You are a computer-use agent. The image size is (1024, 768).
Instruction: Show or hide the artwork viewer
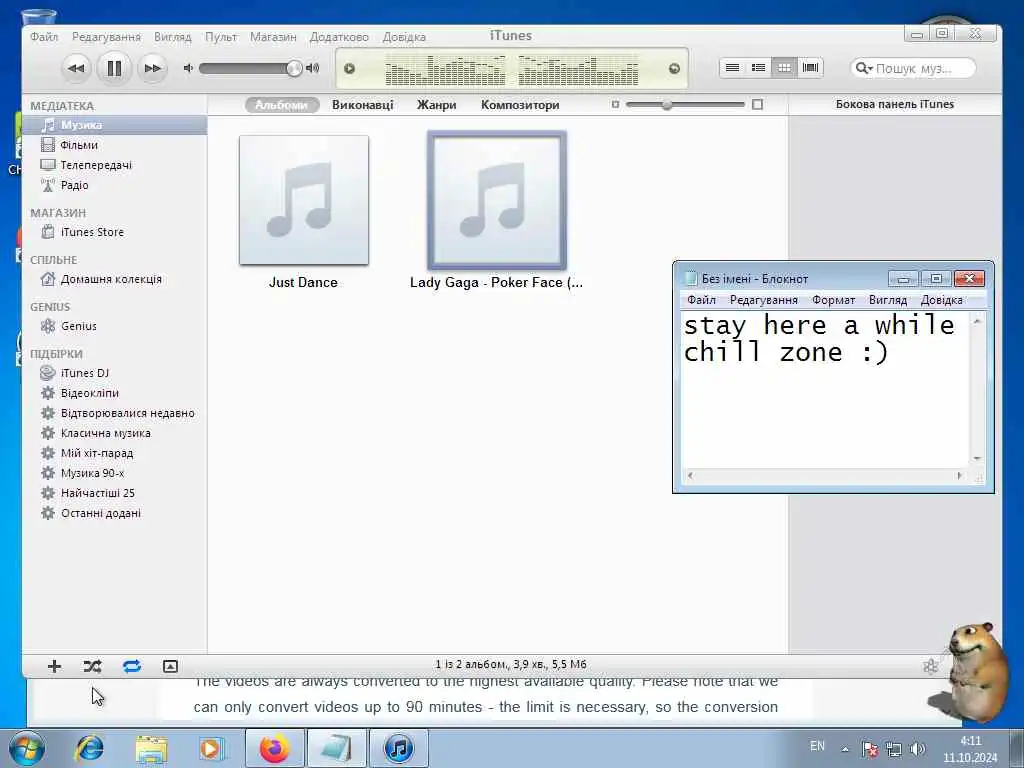[x=170, y=666]
